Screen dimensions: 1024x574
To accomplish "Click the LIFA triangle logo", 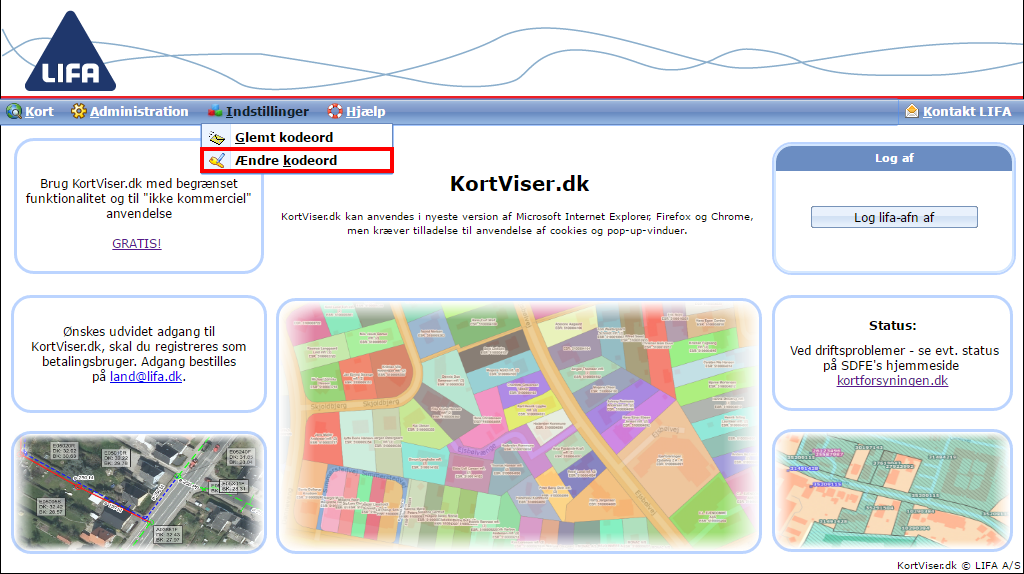I will click(71, 52).
